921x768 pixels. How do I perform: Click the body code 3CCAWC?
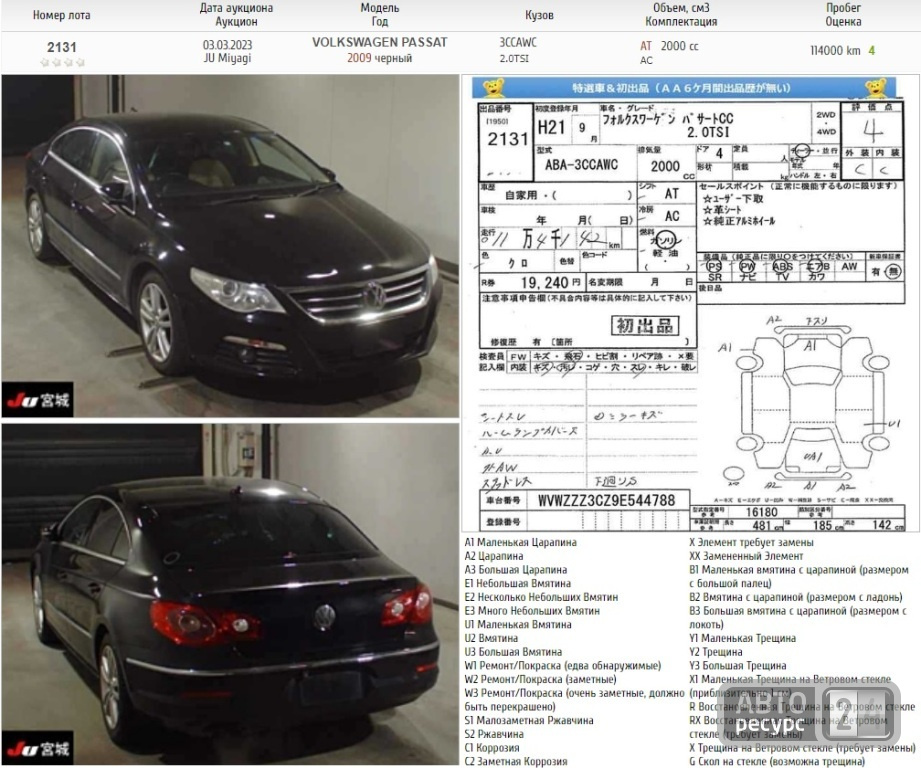[x=518, y=42]
